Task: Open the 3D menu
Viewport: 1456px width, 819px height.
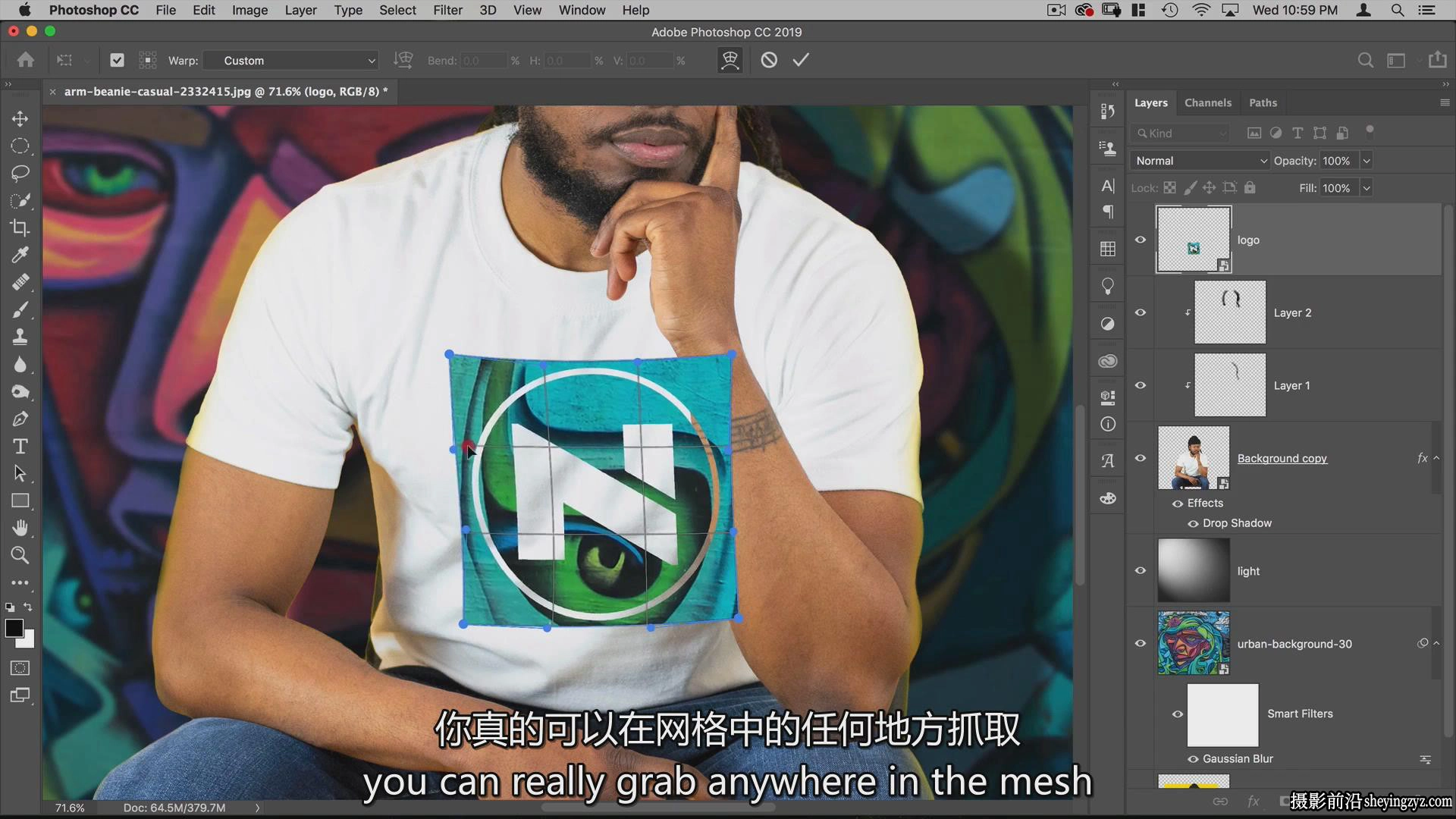Action: [488, 10]
